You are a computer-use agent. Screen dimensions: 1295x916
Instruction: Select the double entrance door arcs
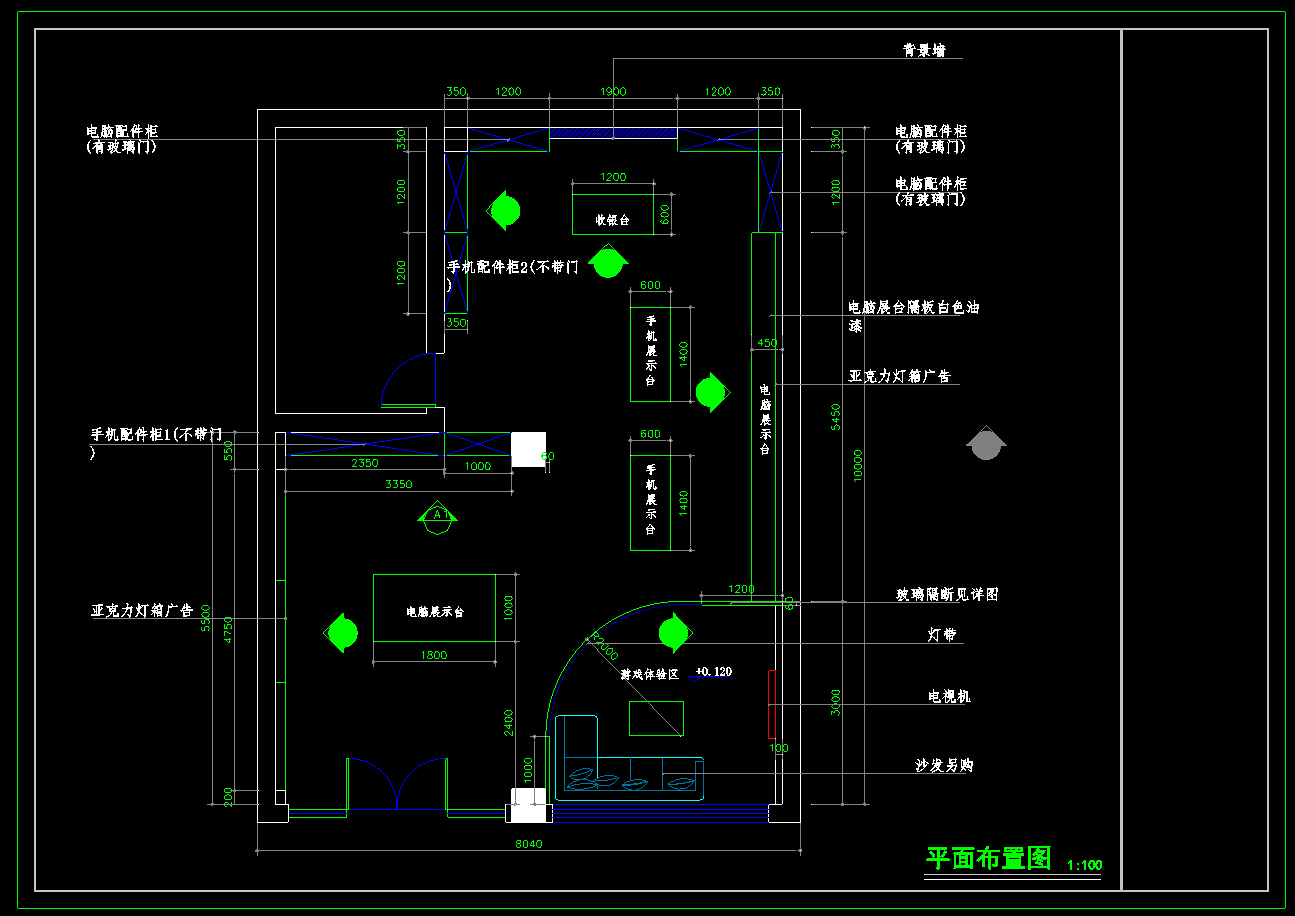pyautogui.click(x=396, y=783)
